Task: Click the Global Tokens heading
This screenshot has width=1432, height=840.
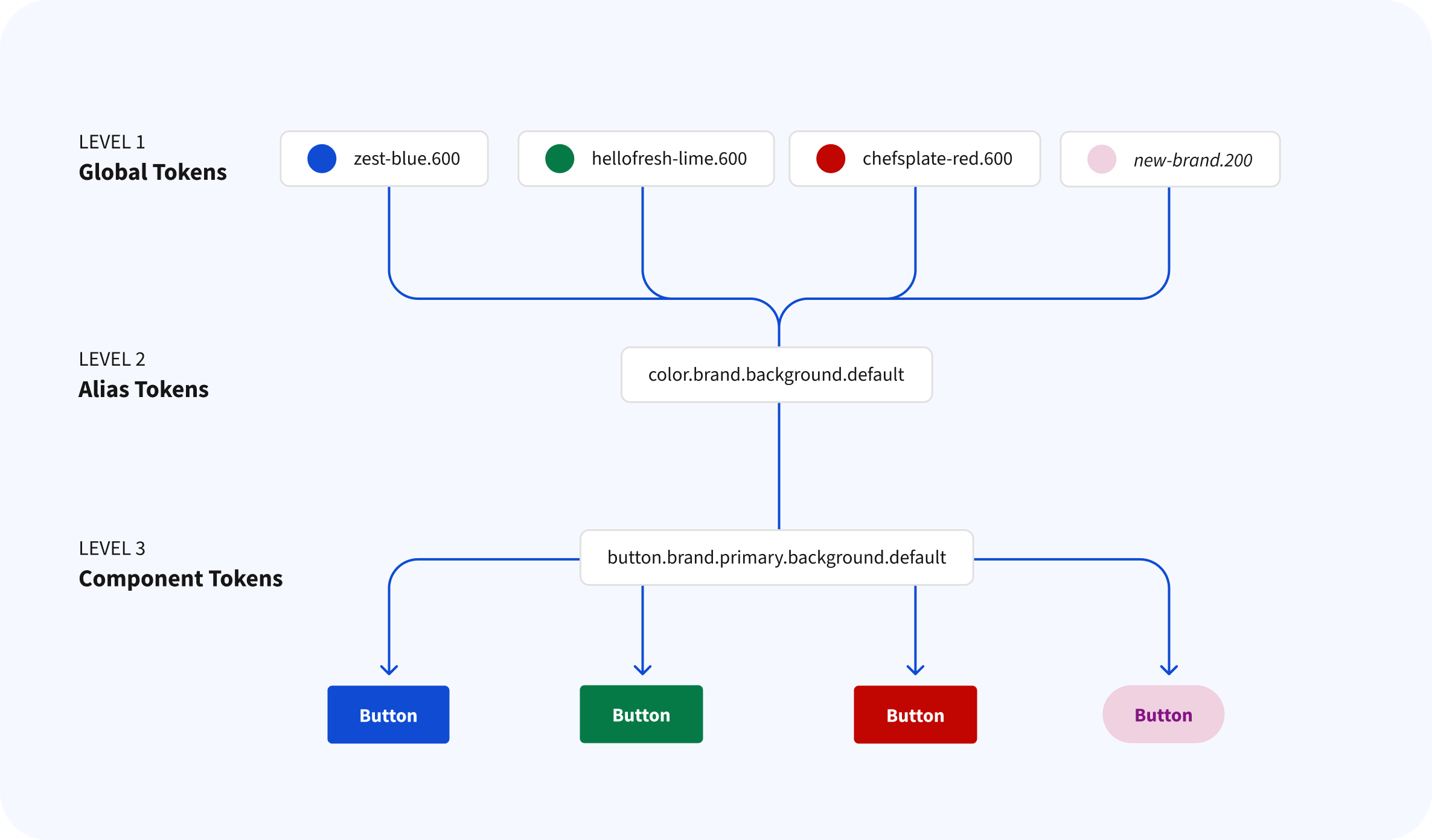Action: [153, 173]
